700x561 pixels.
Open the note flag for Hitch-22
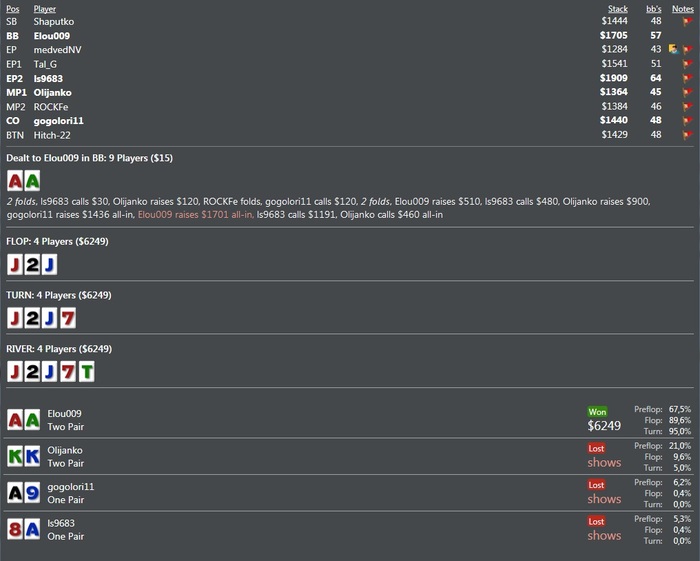tap(688, 135)
